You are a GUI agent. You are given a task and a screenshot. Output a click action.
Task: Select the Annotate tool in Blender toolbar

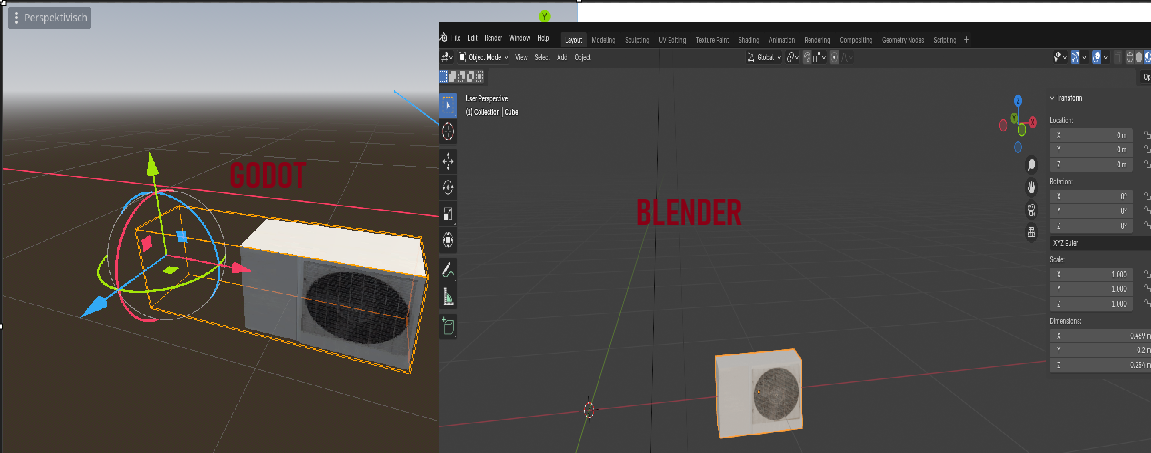coord(448,271)
